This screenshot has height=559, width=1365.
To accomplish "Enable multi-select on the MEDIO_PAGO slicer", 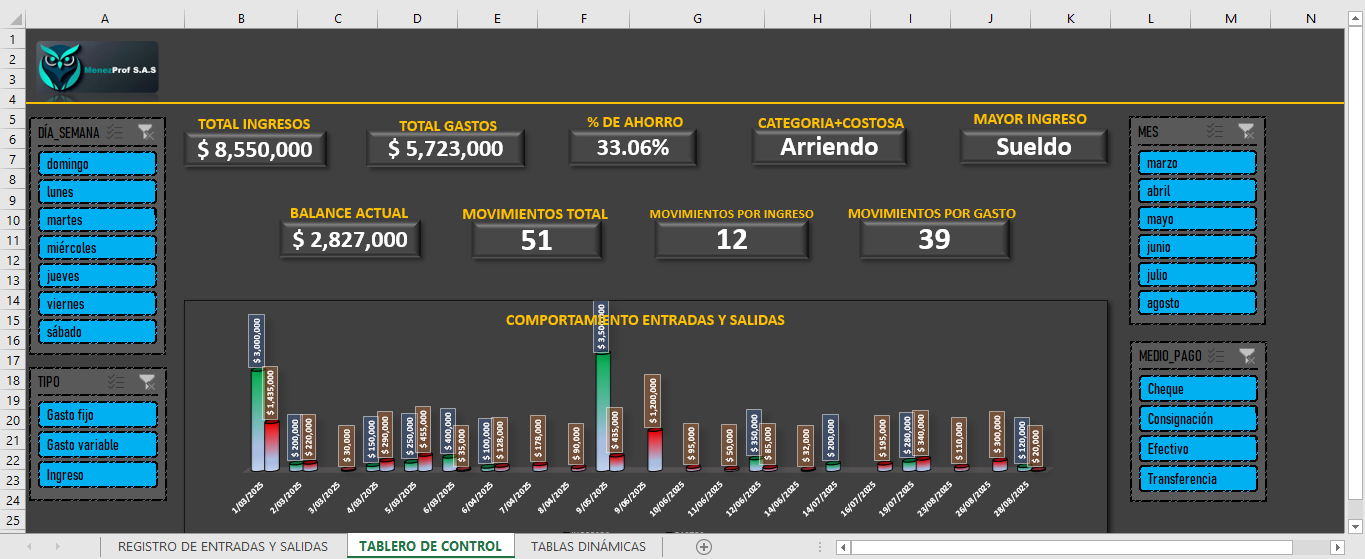I will [1215, 355].
